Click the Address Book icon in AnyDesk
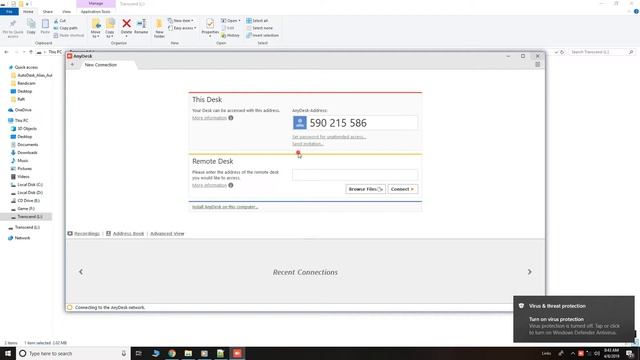This screenshot has width=640, height=360. click(108, 233)
